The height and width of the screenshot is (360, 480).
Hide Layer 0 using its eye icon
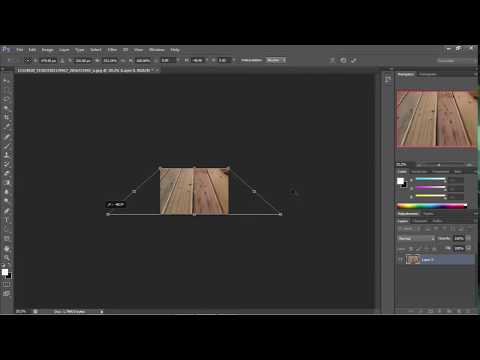[401, 260]
